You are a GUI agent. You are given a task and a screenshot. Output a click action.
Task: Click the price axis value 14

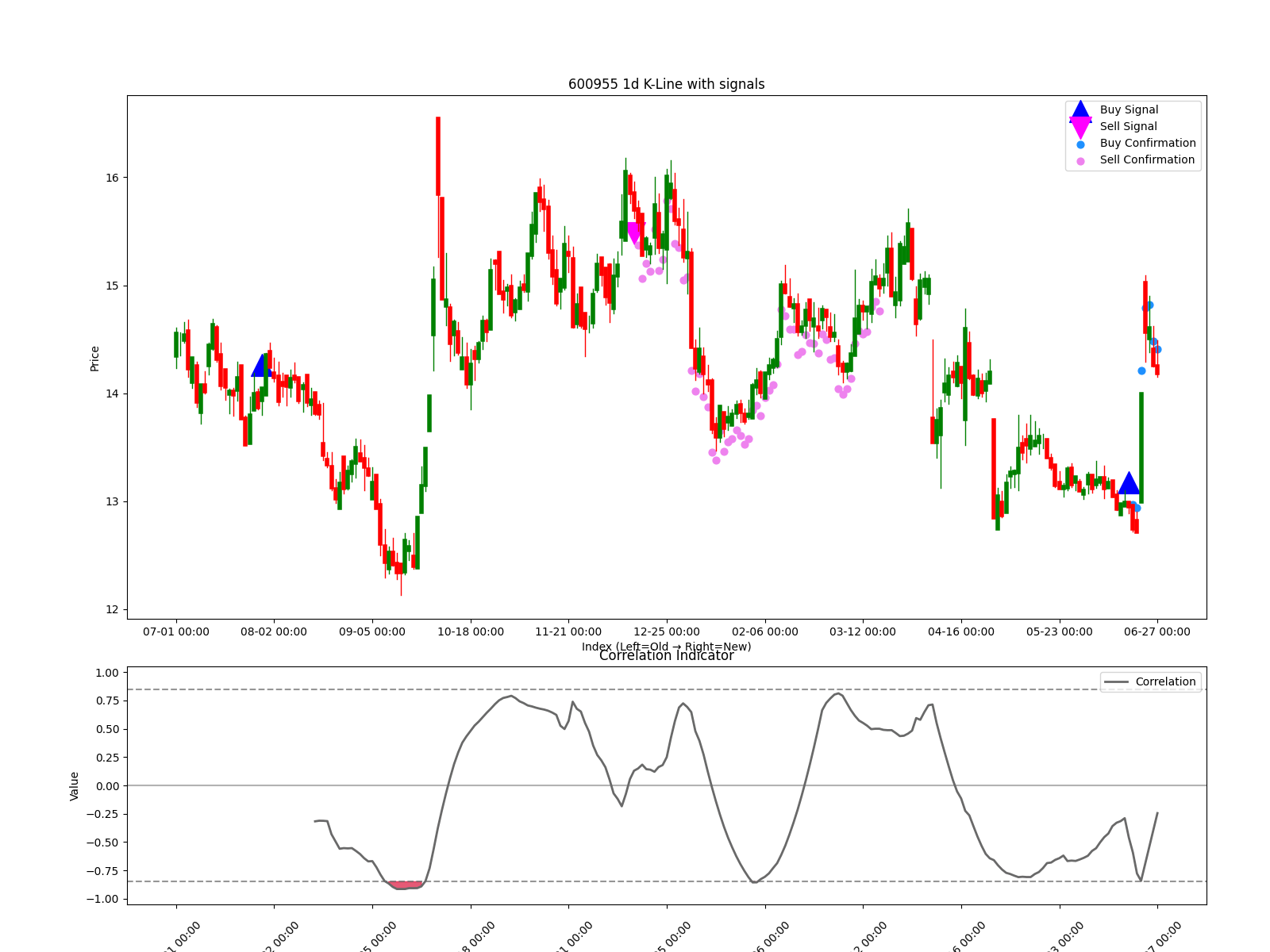112,393
